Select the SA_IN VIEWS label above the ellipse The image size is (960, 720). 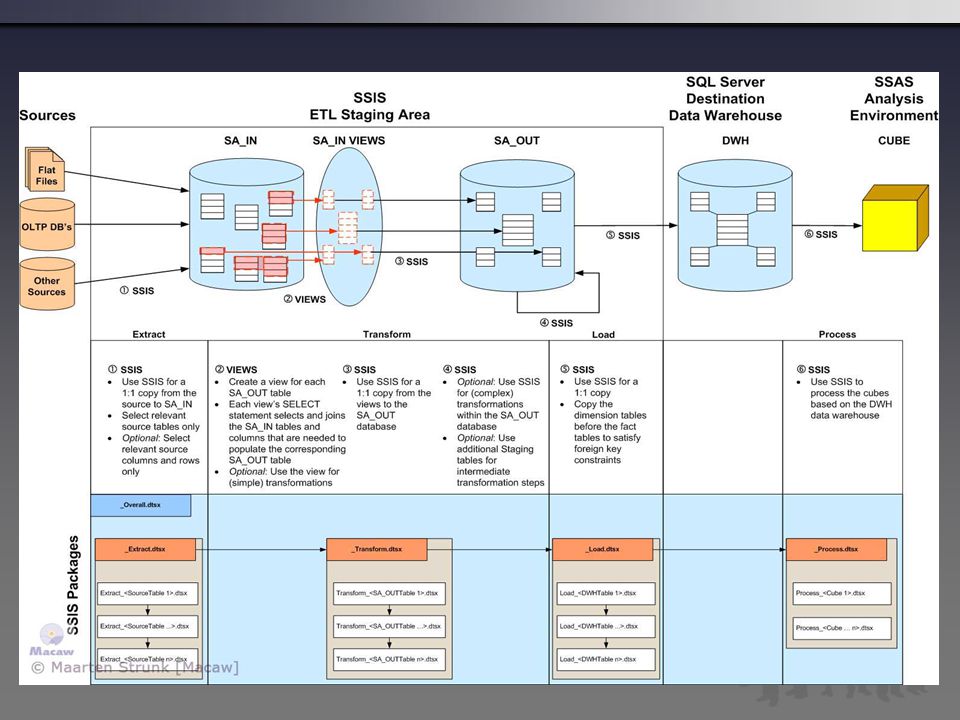(x=349, y=141)
